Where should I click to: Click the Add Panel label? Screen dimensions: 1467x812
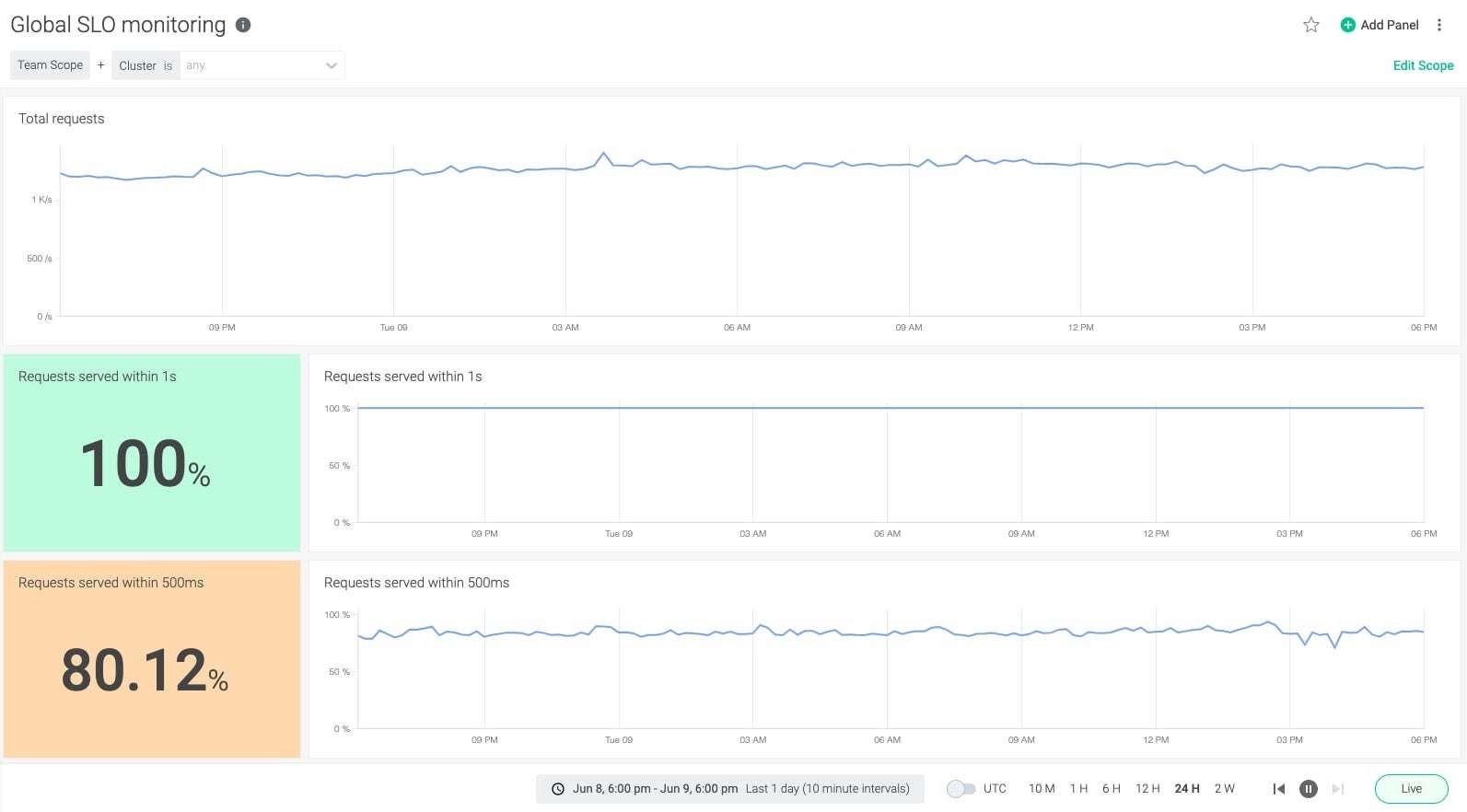(1389, 25)
